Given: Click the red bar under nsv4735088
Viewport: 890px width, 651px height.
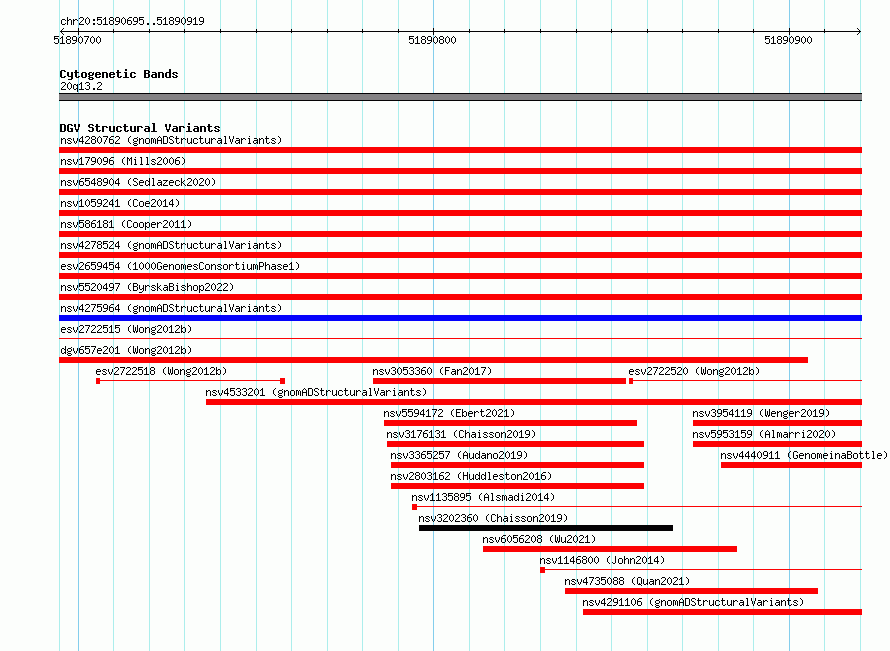Looking at the screenshot, I should pyautogui.click(x=691, y=591).
